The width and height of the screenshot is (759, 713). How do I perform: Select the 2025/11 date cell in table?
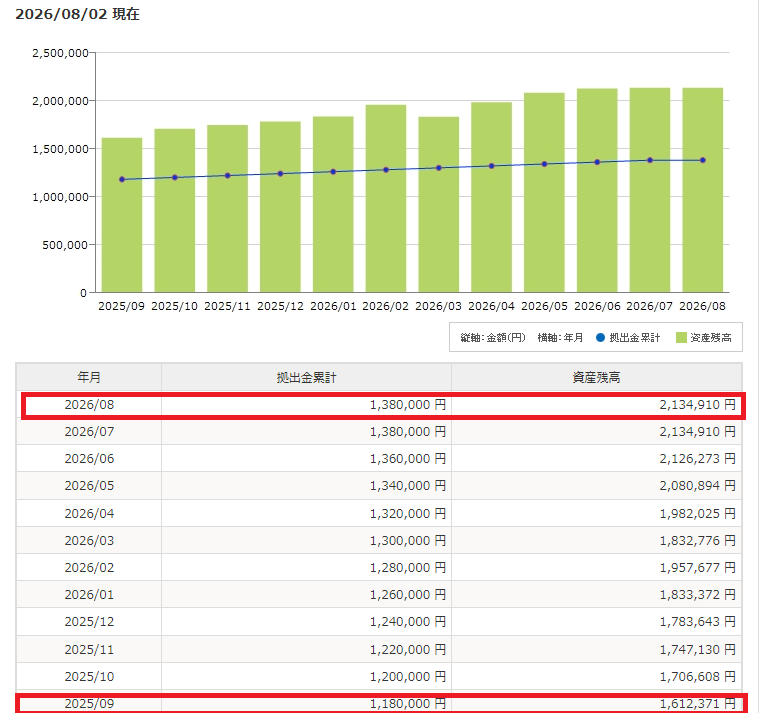click(x=89, y=649)
